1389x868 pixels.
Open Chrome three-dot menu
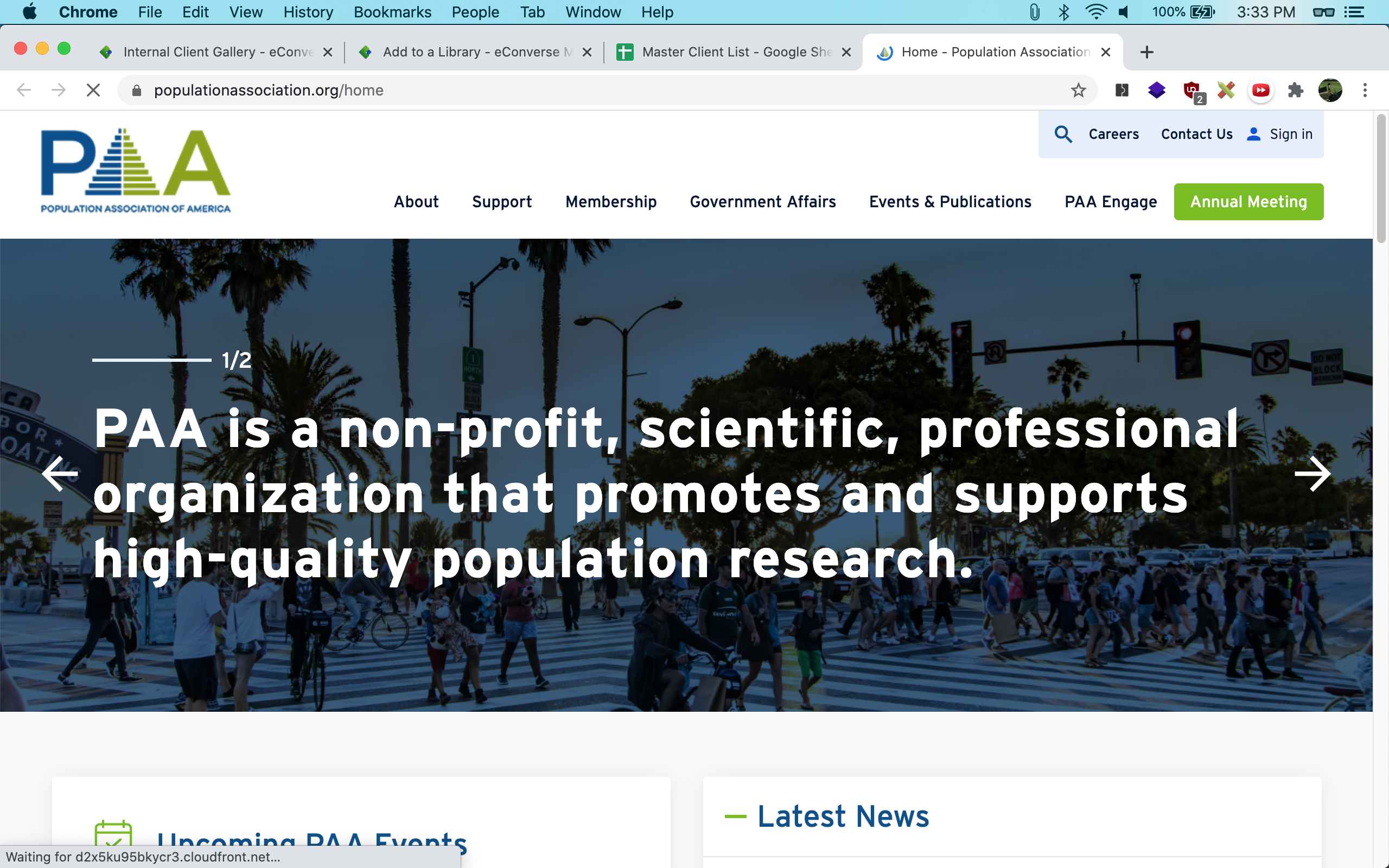coord(1365,90)
